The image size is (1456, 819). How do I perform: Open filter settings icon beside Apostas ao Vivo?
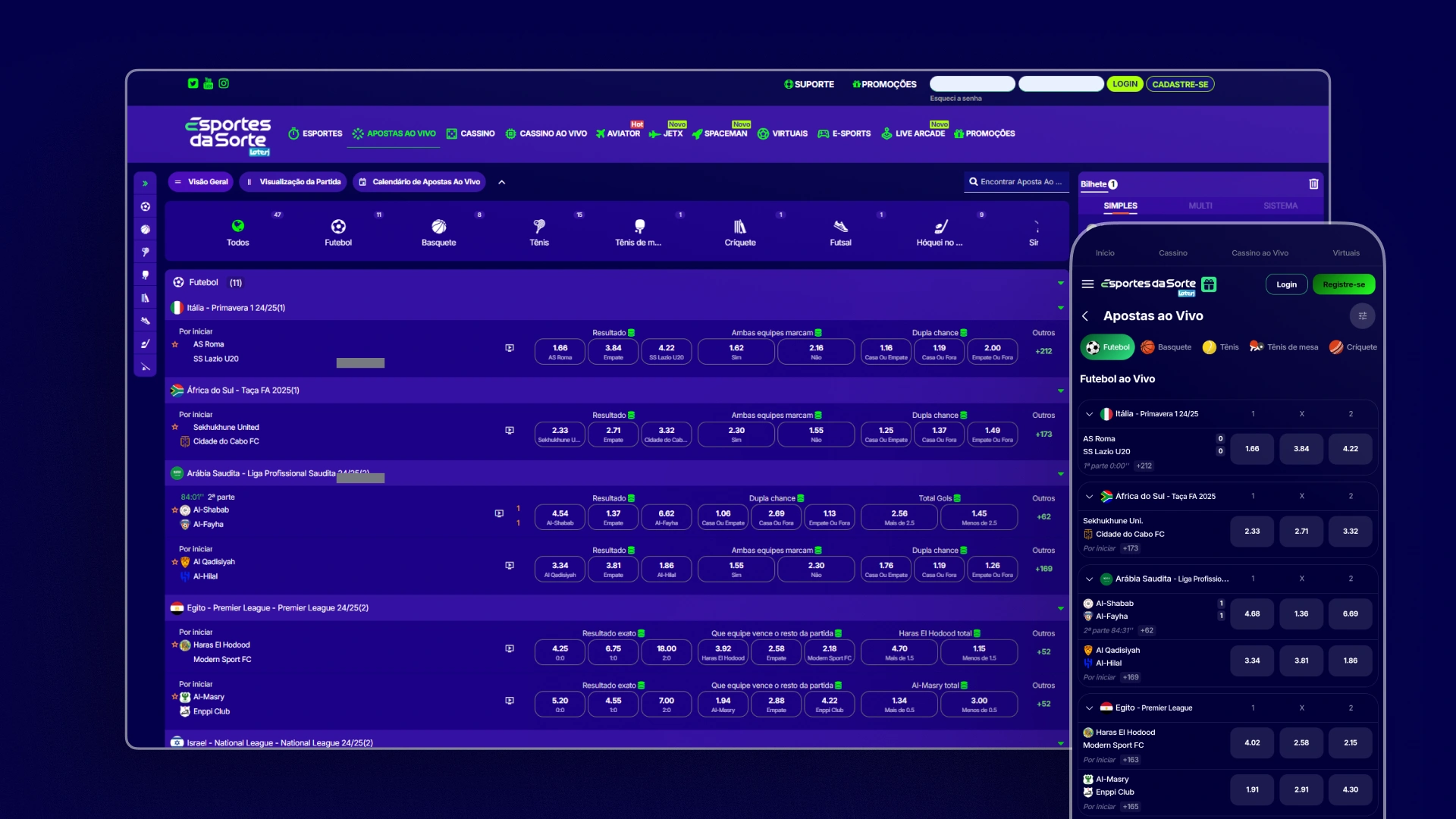[1362, 316]
